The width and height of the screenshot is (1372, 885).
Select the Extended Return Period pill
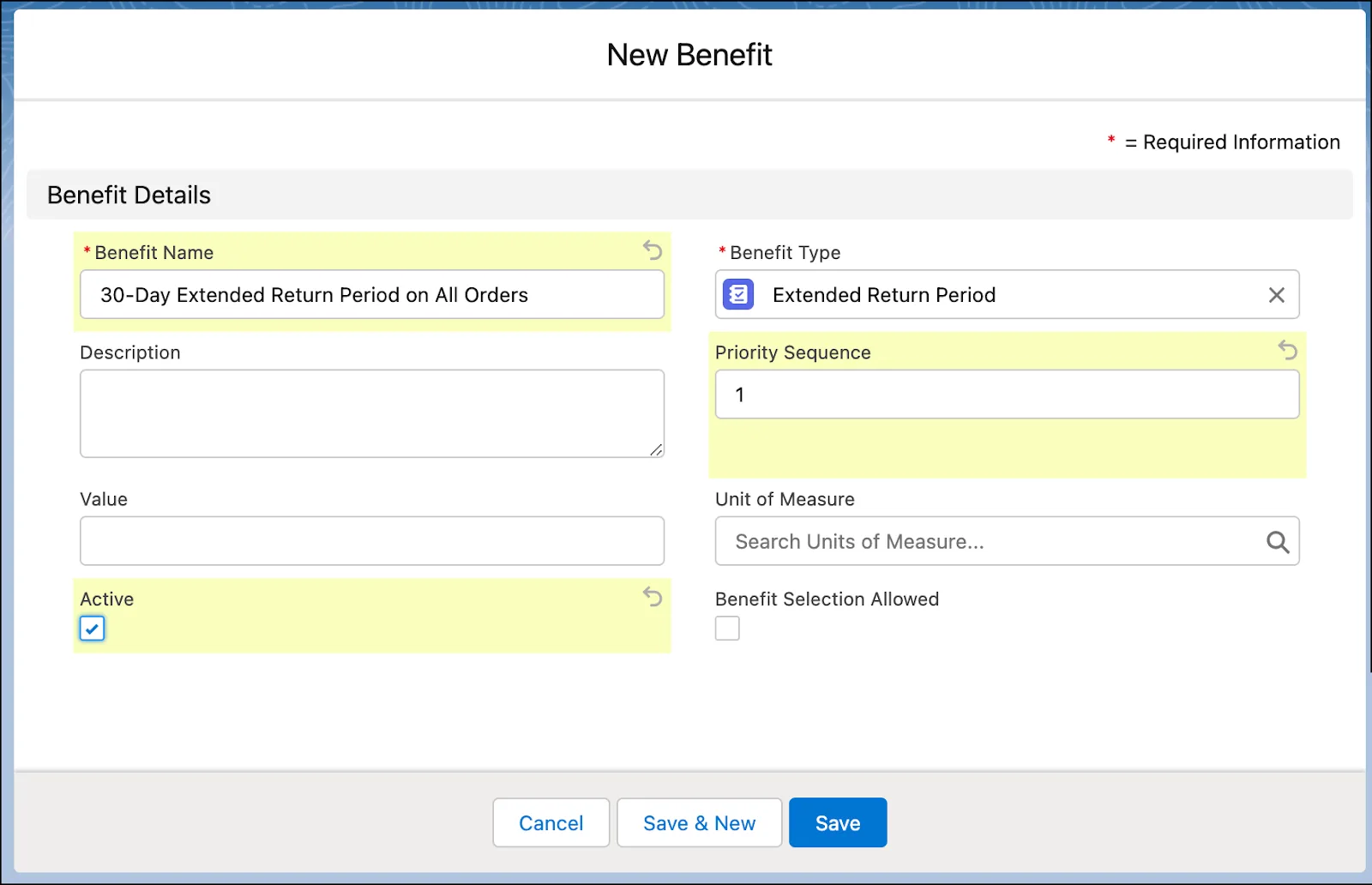click(x=883, y=294)
